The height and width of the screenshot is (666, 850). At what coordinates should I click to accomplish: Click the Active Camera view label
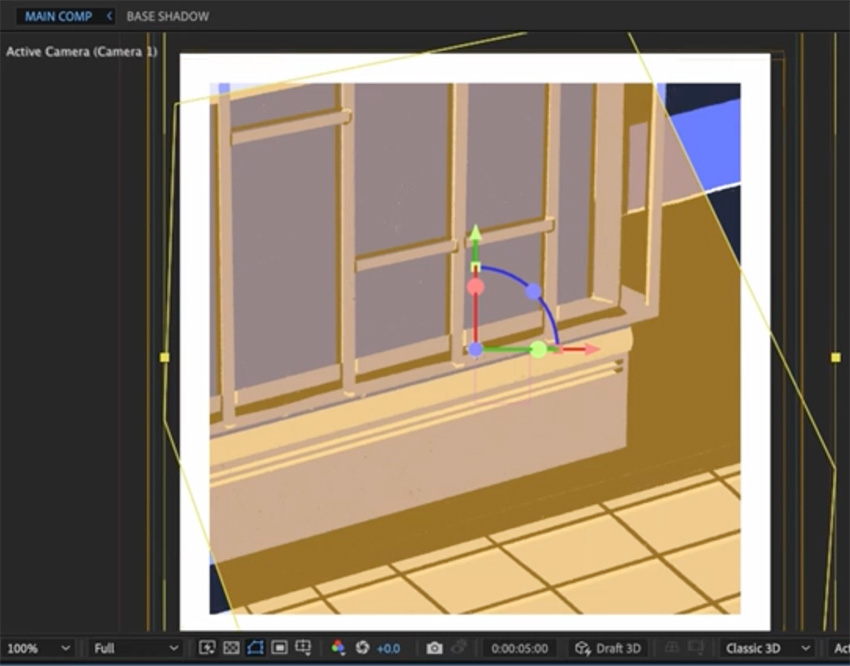(x=80, y=51)
